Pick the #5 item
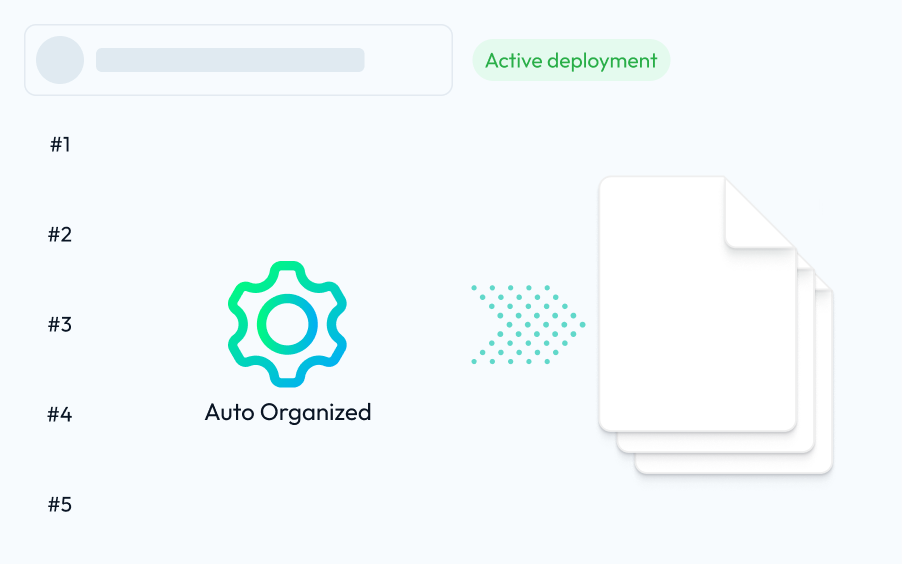902x564 pixels. tap(60, 504)
